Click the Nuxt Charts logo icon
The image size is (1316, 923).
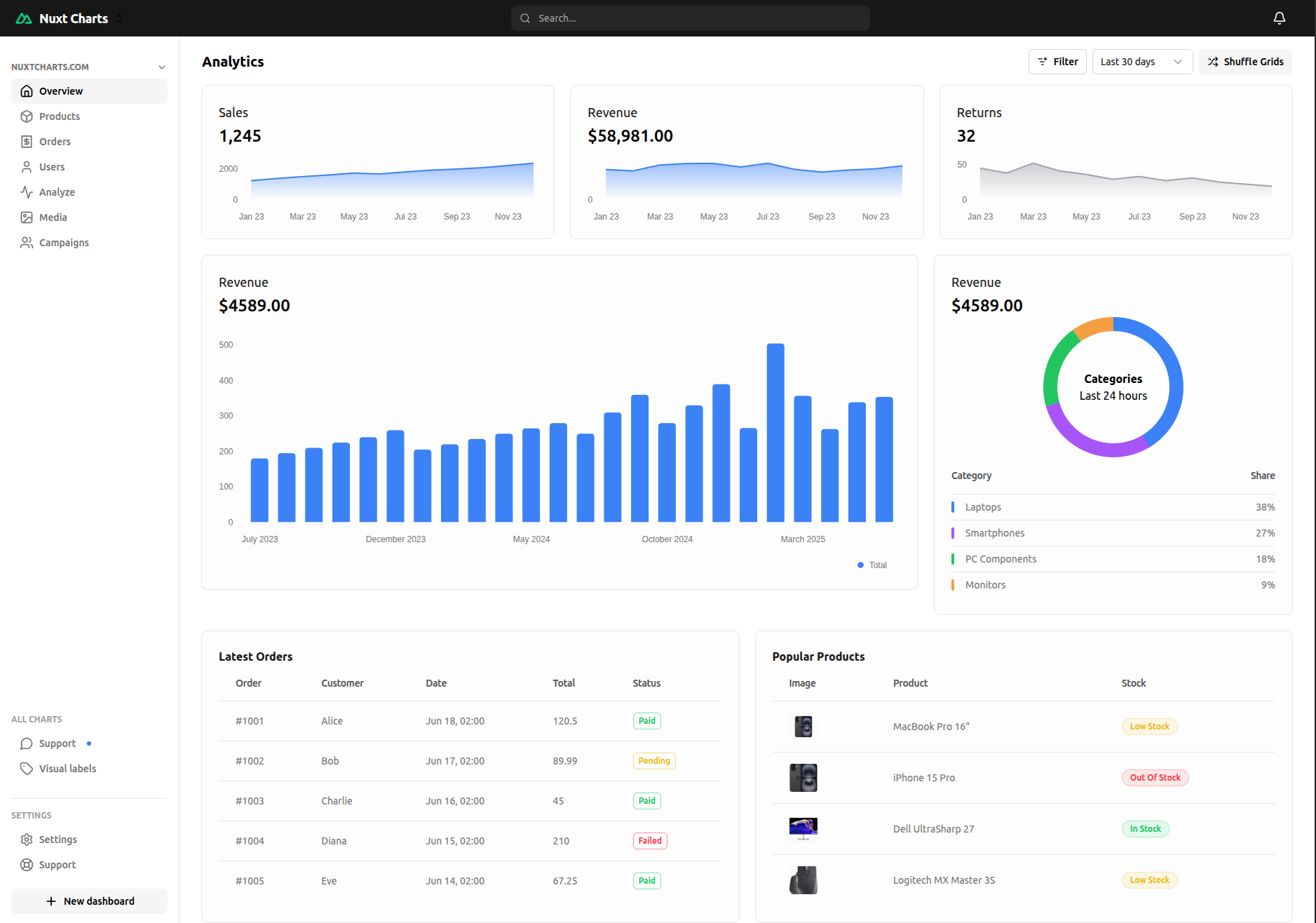24,18
